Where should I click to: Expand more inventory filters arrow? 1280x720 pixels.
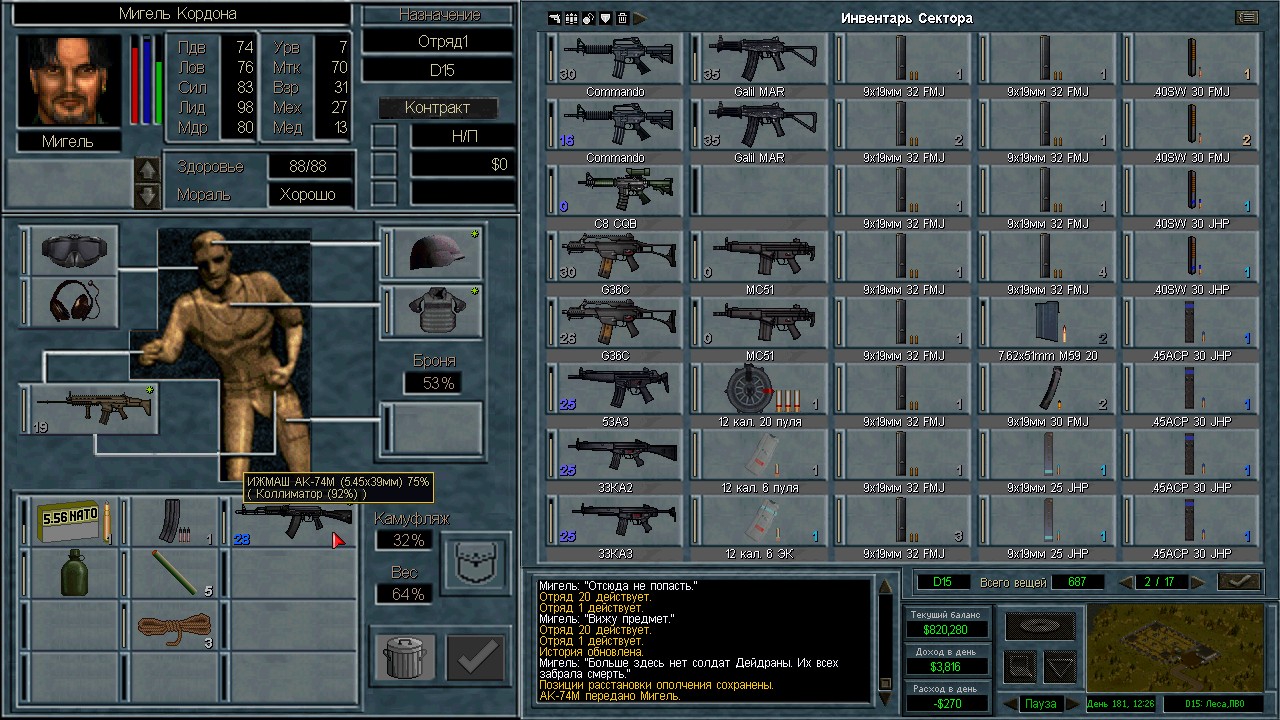(x=640, y=18)
